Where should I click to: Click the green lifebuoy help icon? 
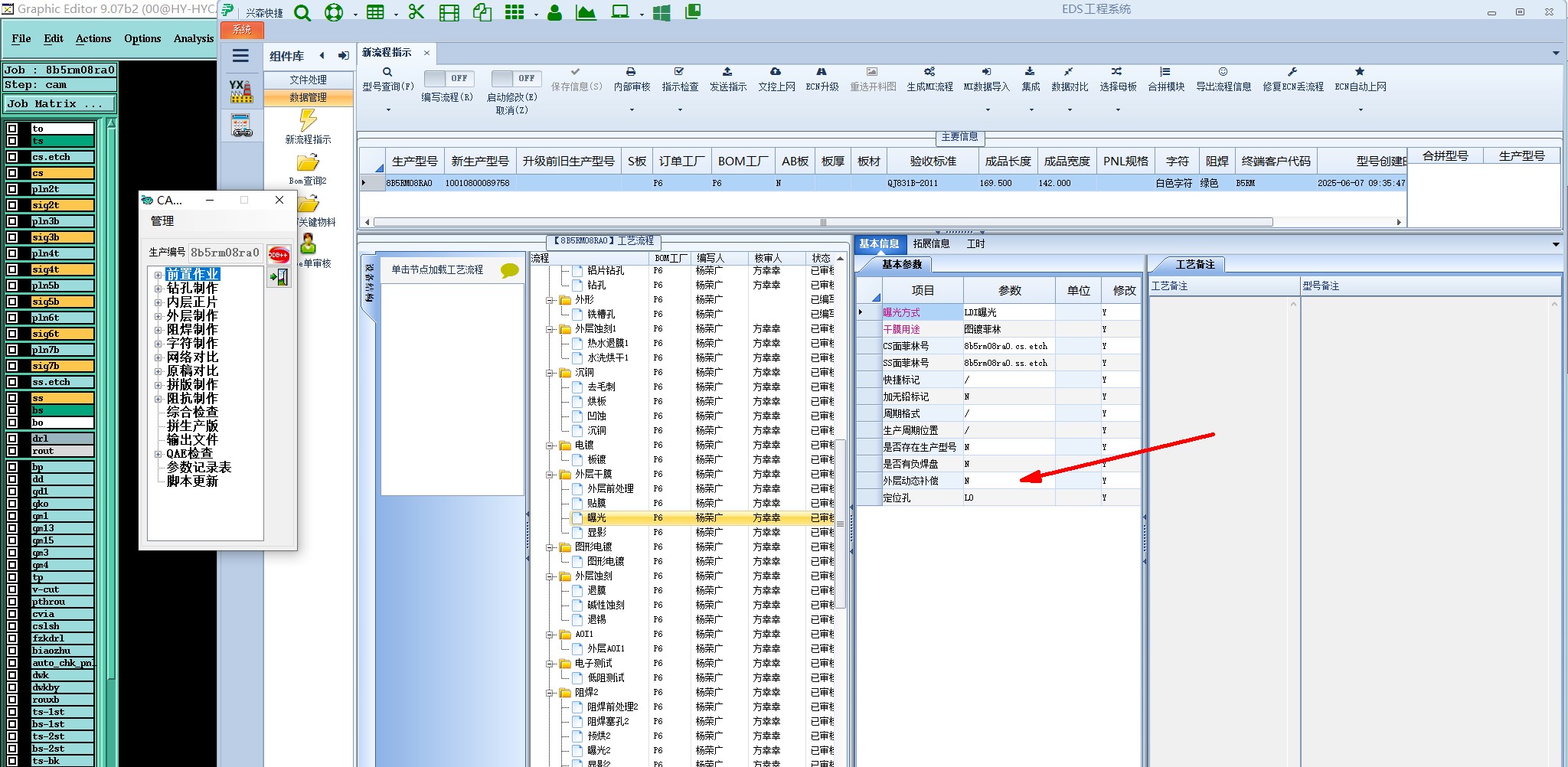tap(334, 12)
